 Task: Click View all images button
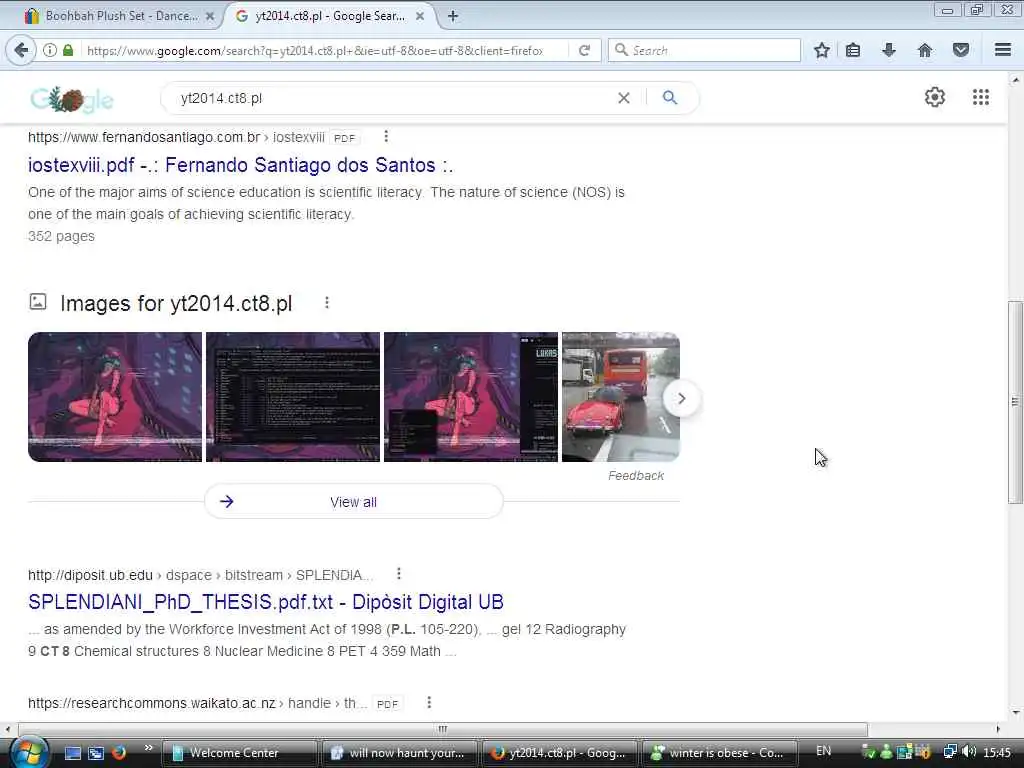point(353,502)
